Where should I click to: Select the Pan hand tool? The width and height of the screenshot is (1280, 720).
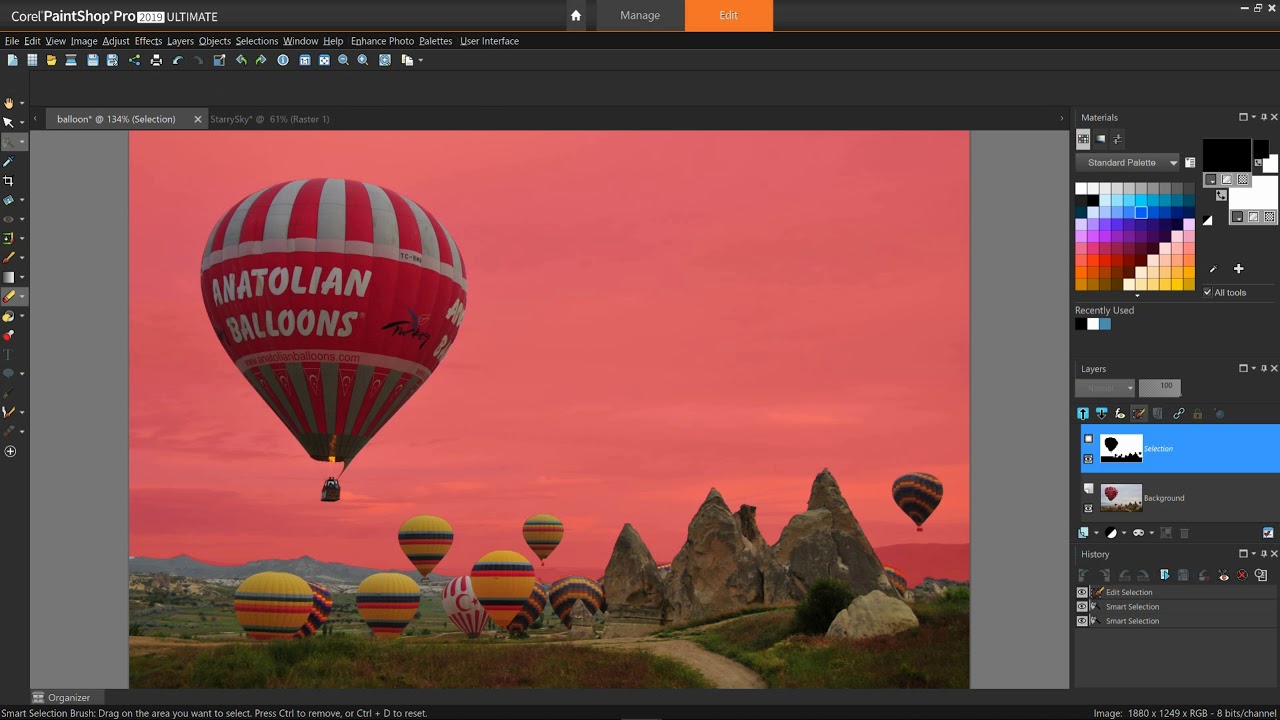[x=8, y=103]
